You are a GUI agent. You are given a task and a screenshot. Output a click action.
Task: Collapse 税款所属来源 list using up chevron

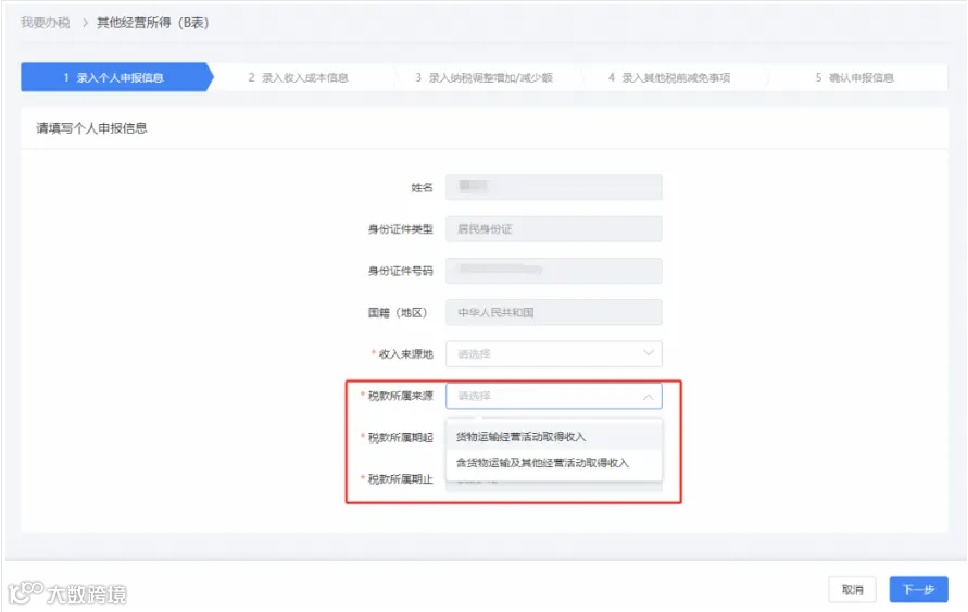coord(648,397)
